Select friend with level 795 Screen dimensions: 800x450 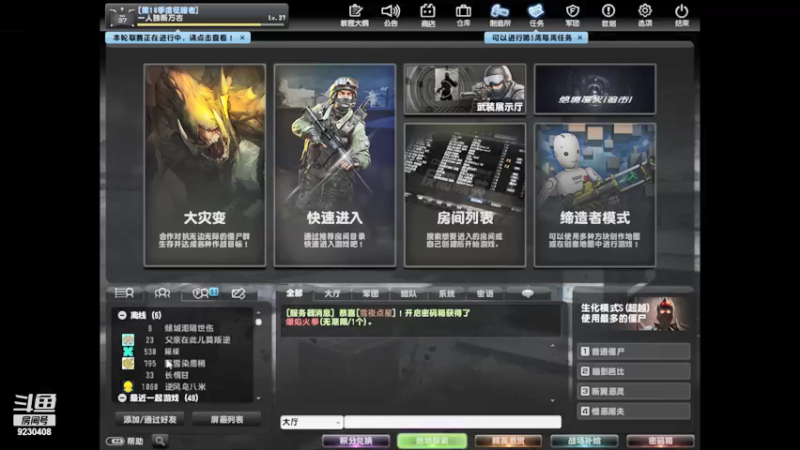point(185,363)
